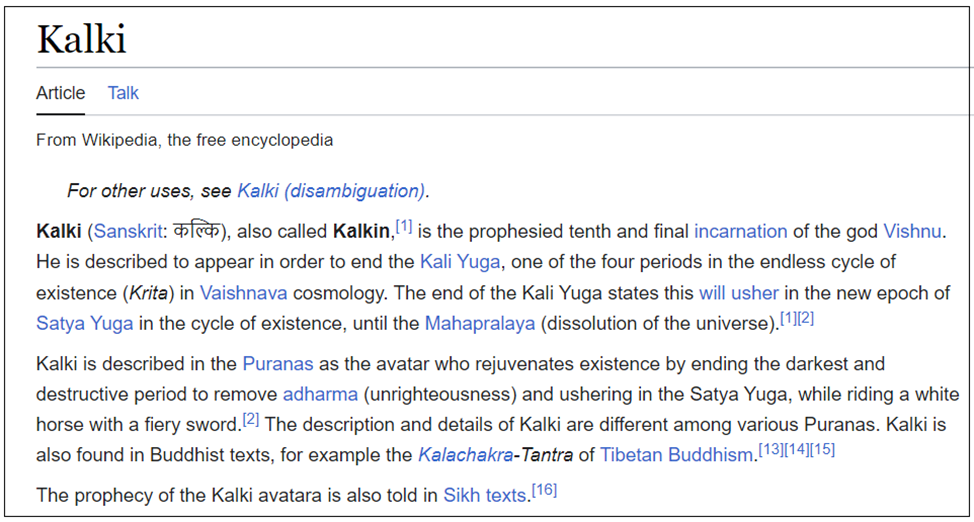Click the 'will usher' link
This screenshot has height=522, width=974.
[x=739, y=293]
